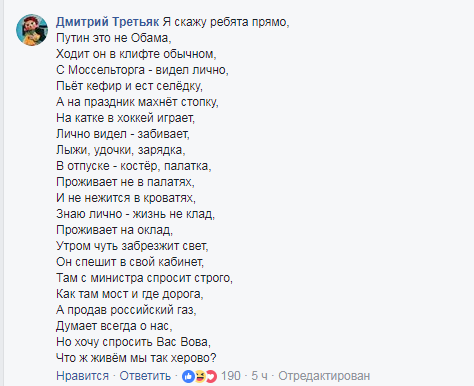
Task: Click the line 'Утром чуть забрезжит свет,'
Action: [x=132, y=246]
